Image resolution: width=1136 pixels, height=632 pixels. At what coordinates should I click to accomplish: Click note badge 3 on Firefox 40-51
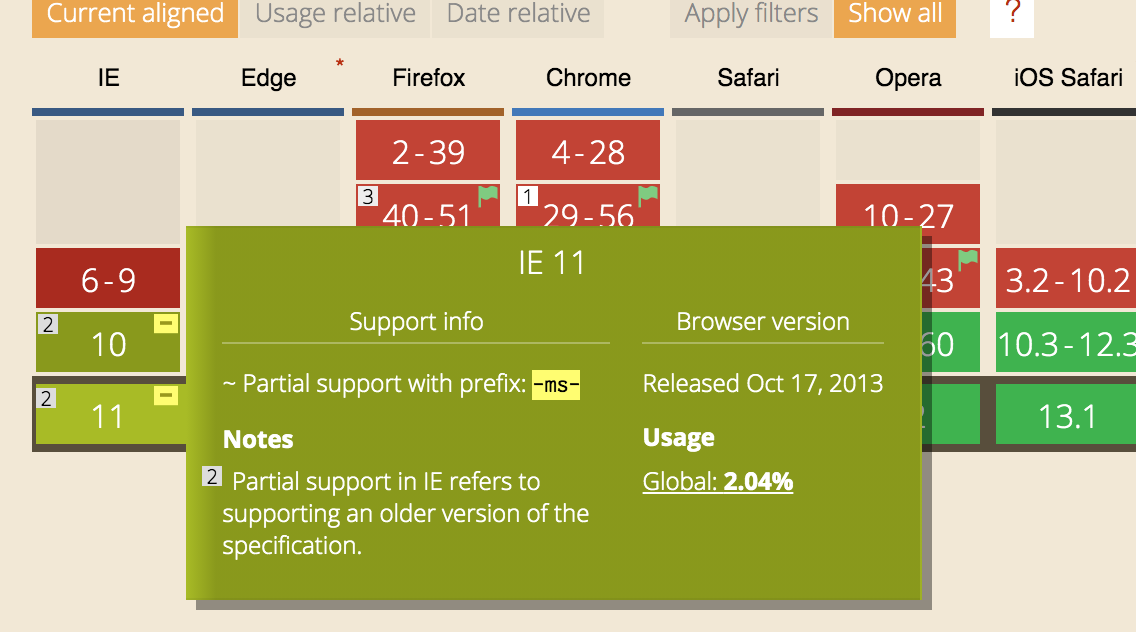368,196
